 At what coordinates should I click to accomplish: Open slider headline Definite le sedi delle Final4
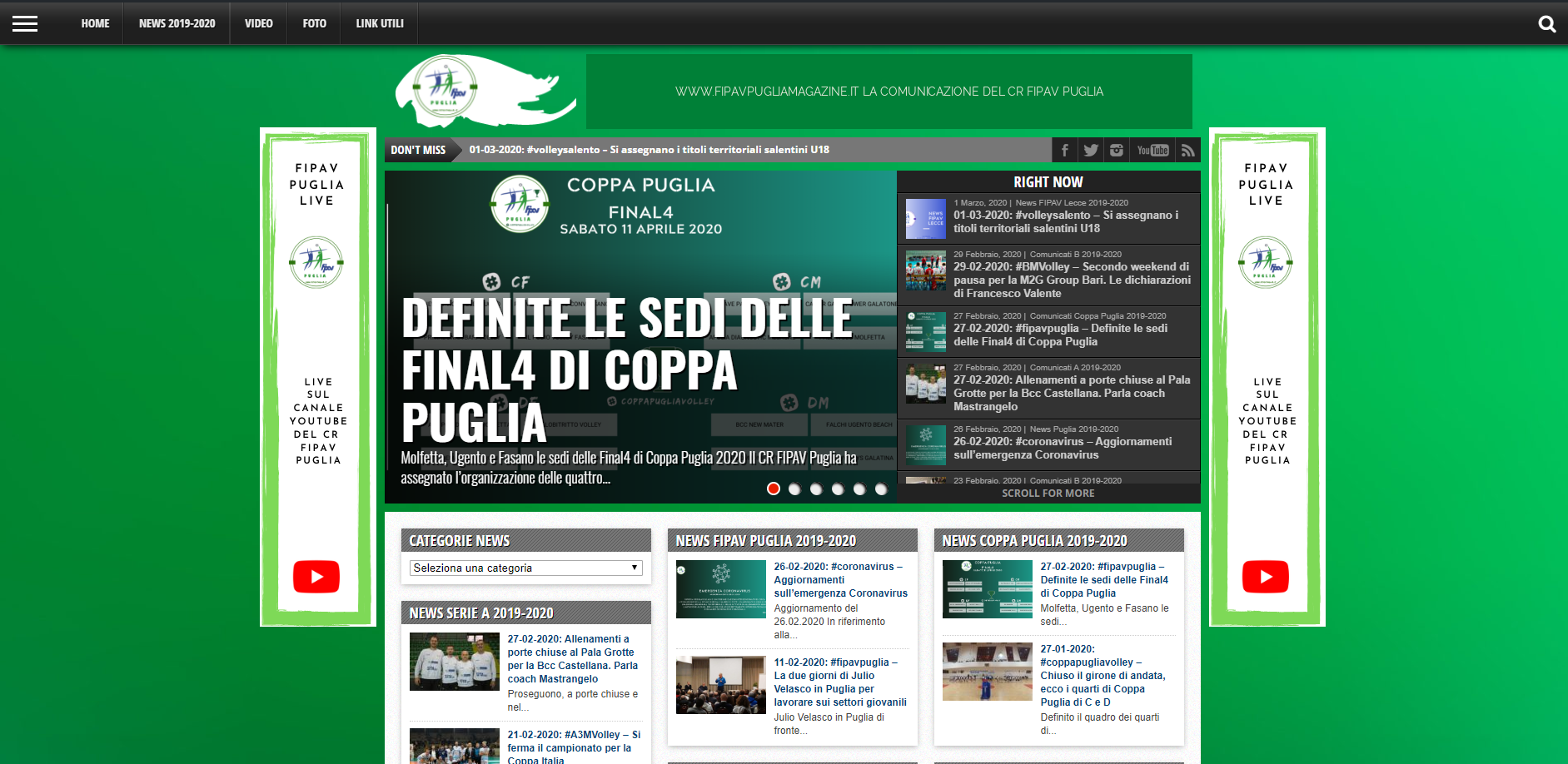coord(627,370)
